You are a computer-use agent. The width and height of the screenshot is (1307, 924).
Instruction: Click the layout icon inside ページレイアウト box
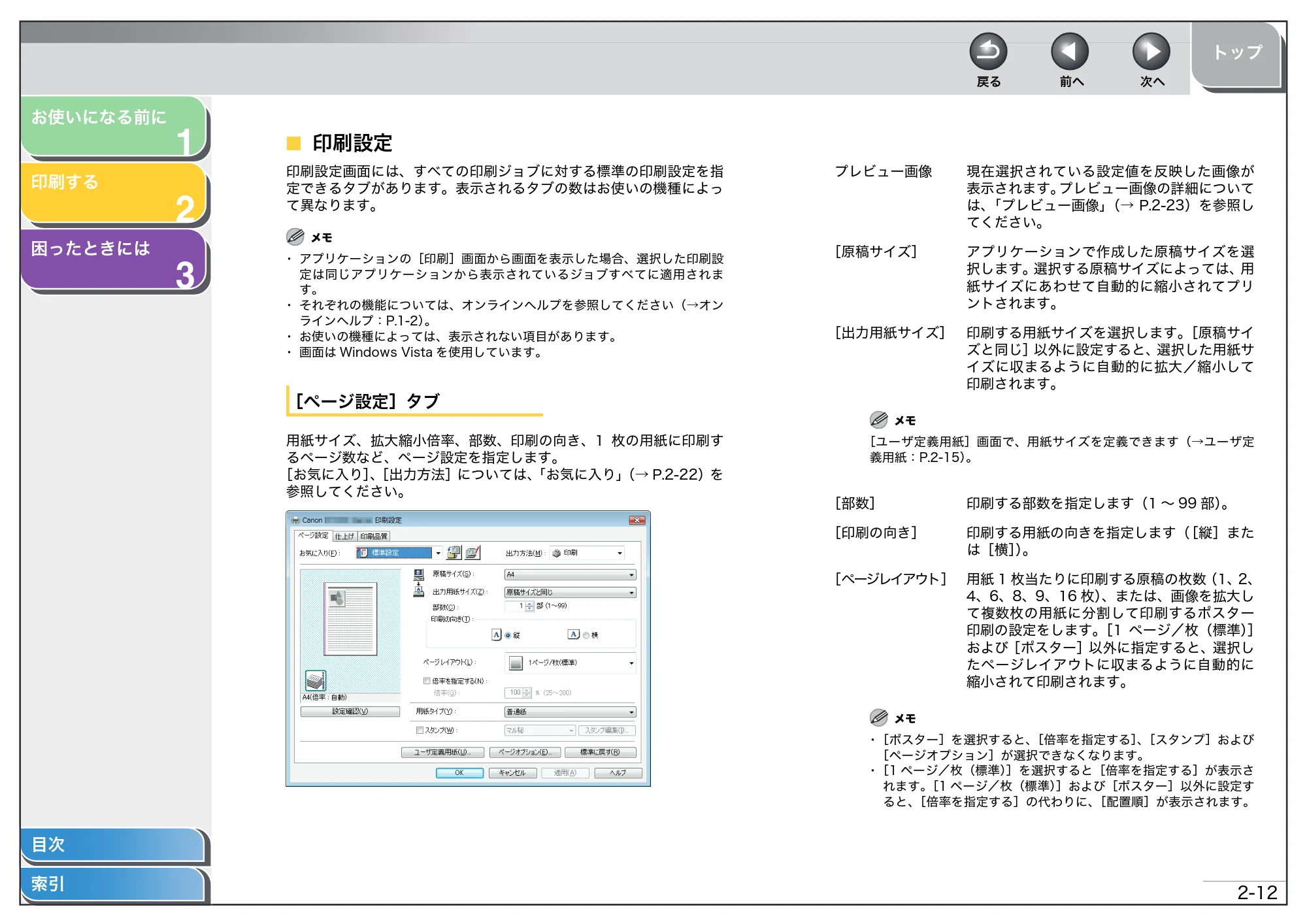pyautogui.click(x=516, y=663)
